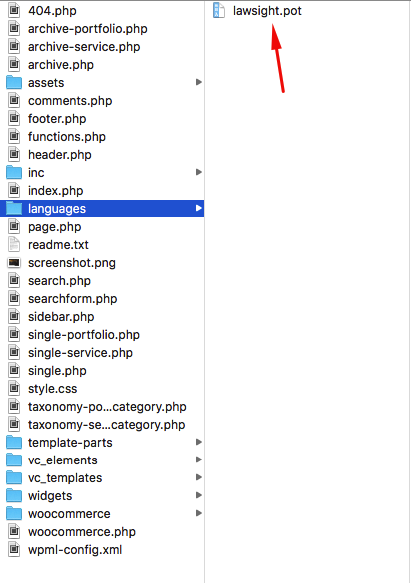Expand the template-parts folder arrow
The height and width of the screenshot is (583, 411).
coord(199,442)
